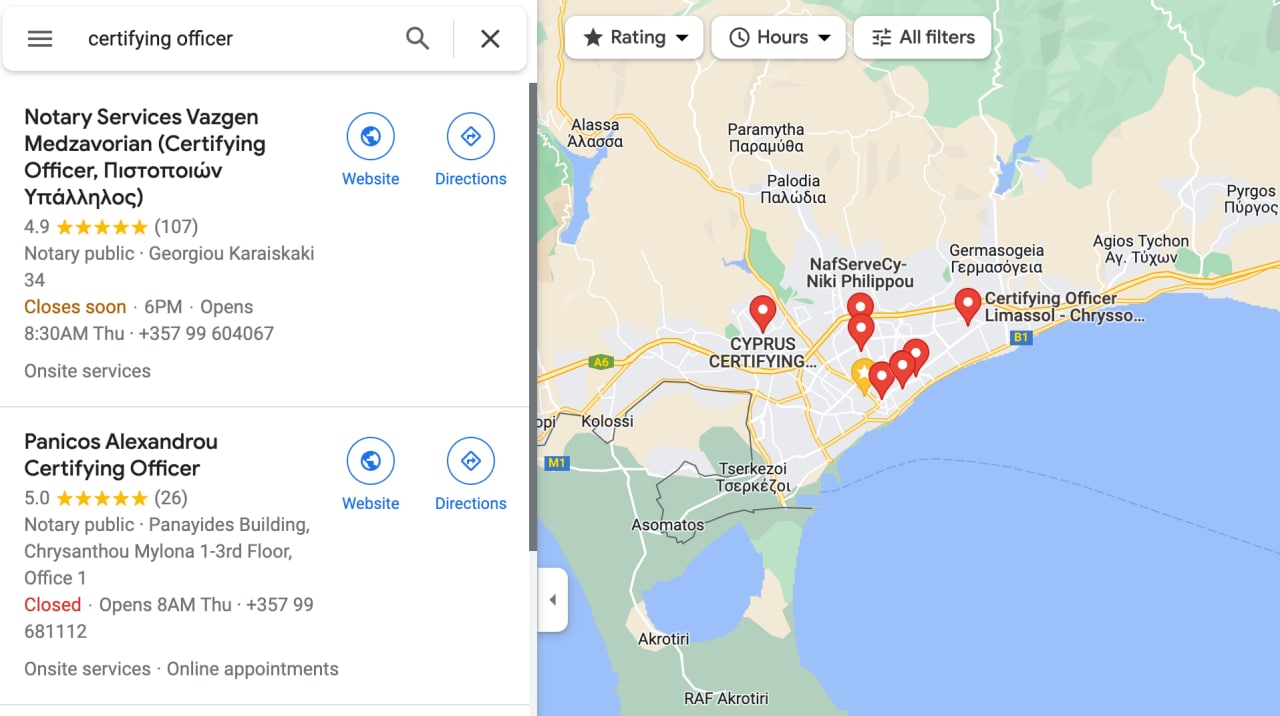Collapse the side panel with the arrow

[x=553, y=600]
